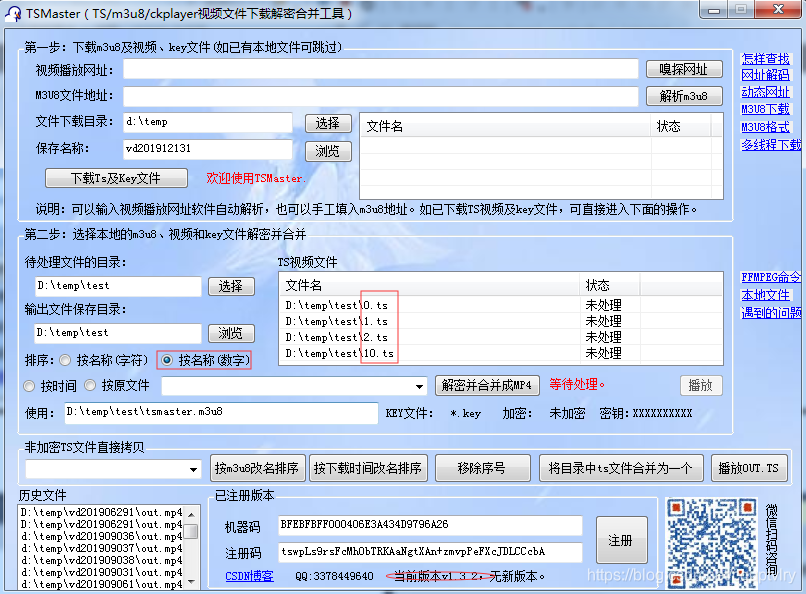Open the dropdown next to 按原文件
This screenshot has width=806, height=594.
coord(419,386)
